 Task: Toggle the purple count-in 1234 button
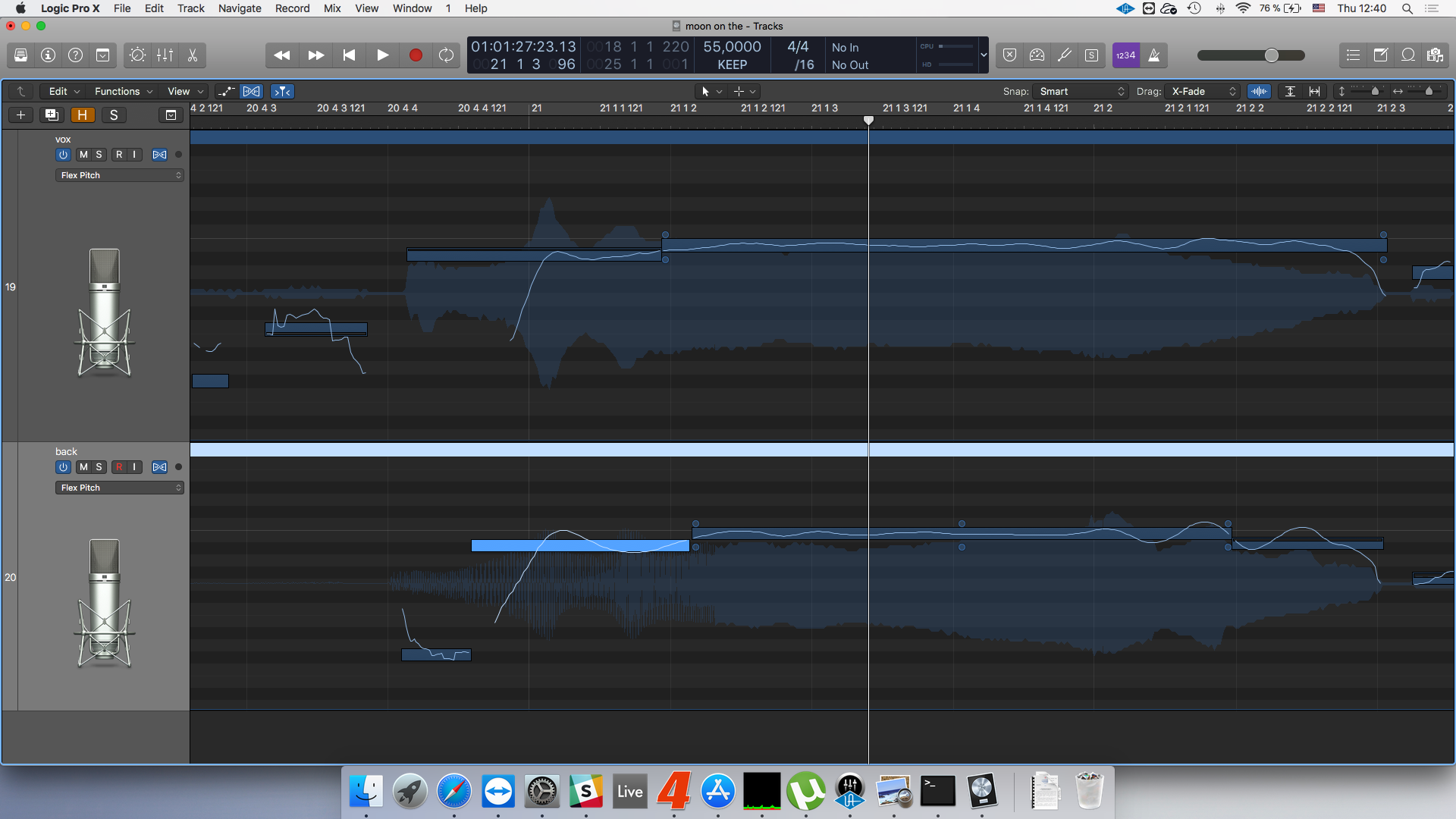click(1125, 55)
